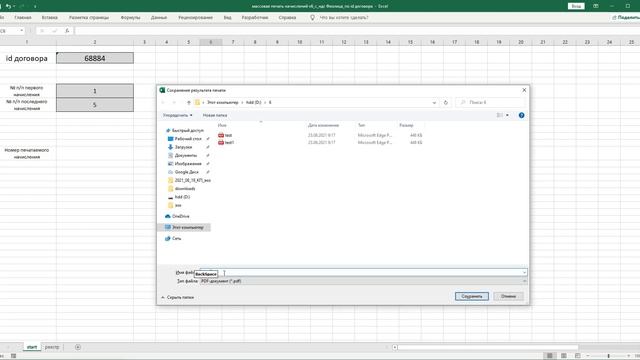Screen dimensions: 640x360
Task: Open Downloads (Загрузки) in sidebar
Action: pos(180,147)
